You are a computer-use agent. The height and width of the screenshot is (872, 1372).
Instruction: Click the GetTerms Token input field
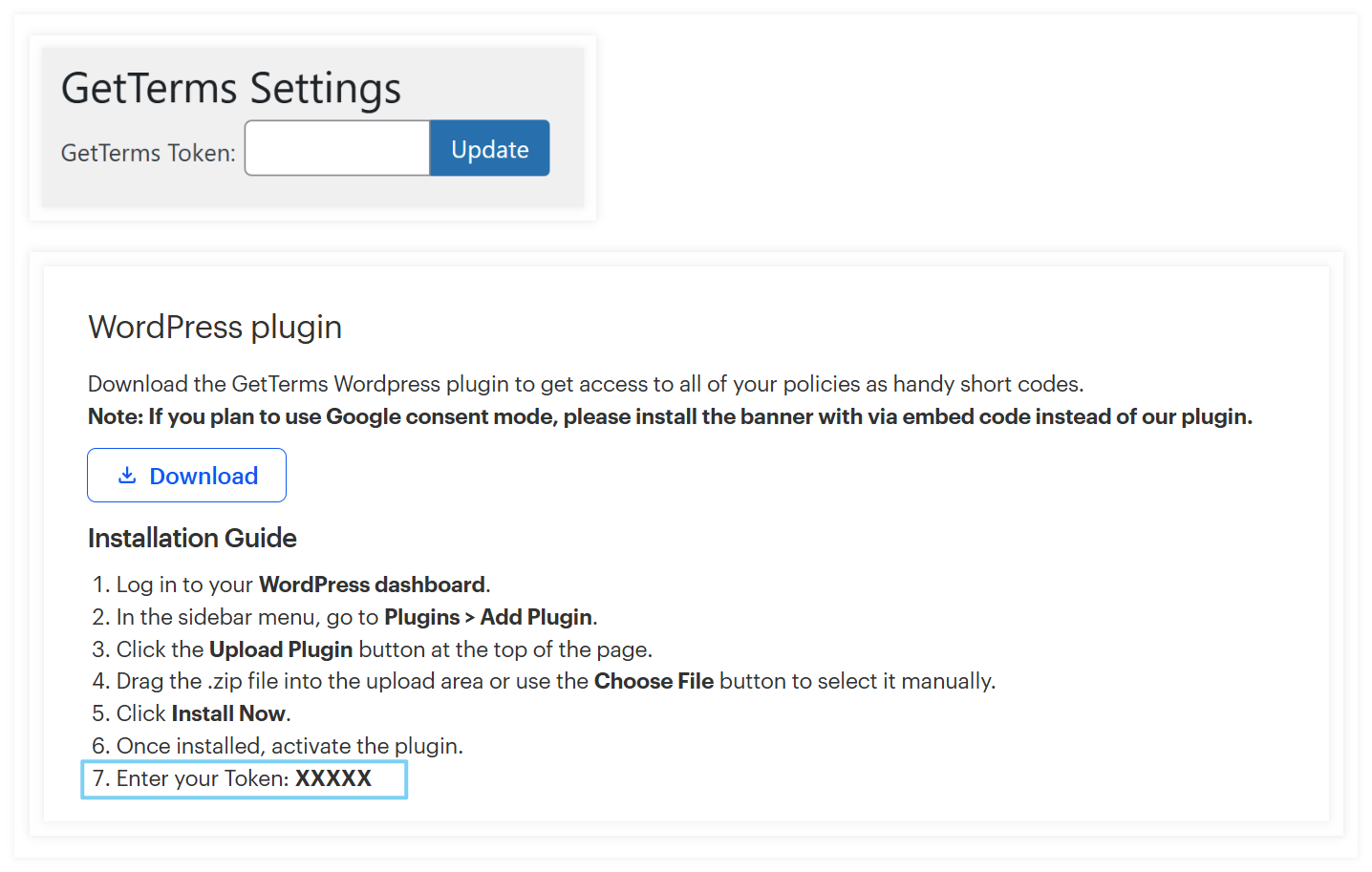(x=337, y=148)
